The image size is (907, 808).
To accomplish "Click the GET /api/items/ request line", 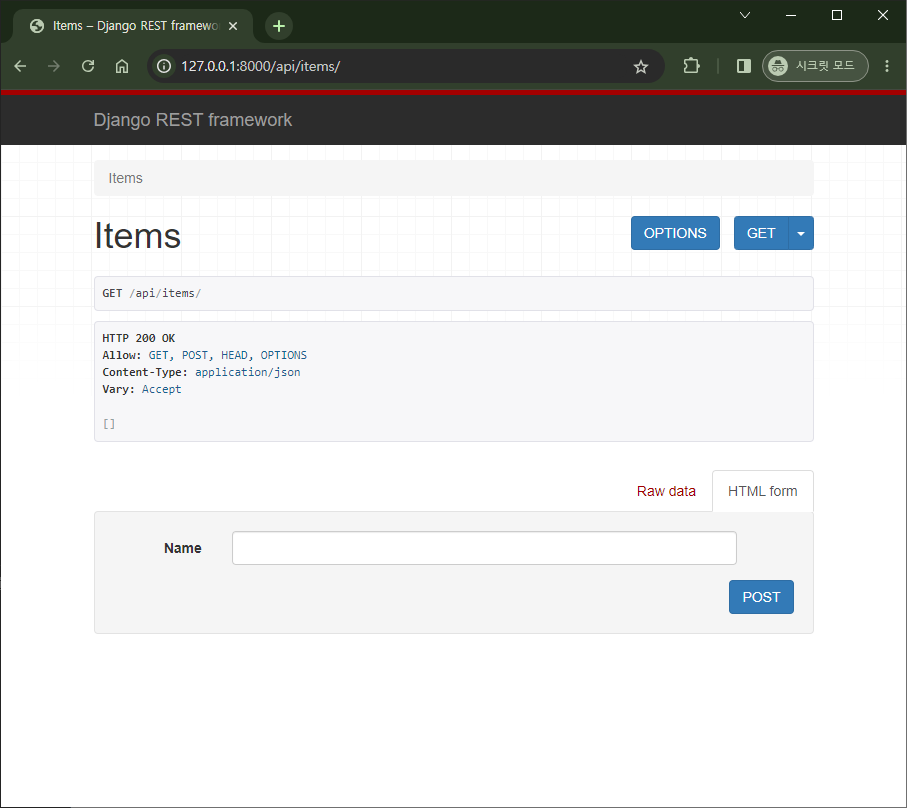I will coord(152,293).
